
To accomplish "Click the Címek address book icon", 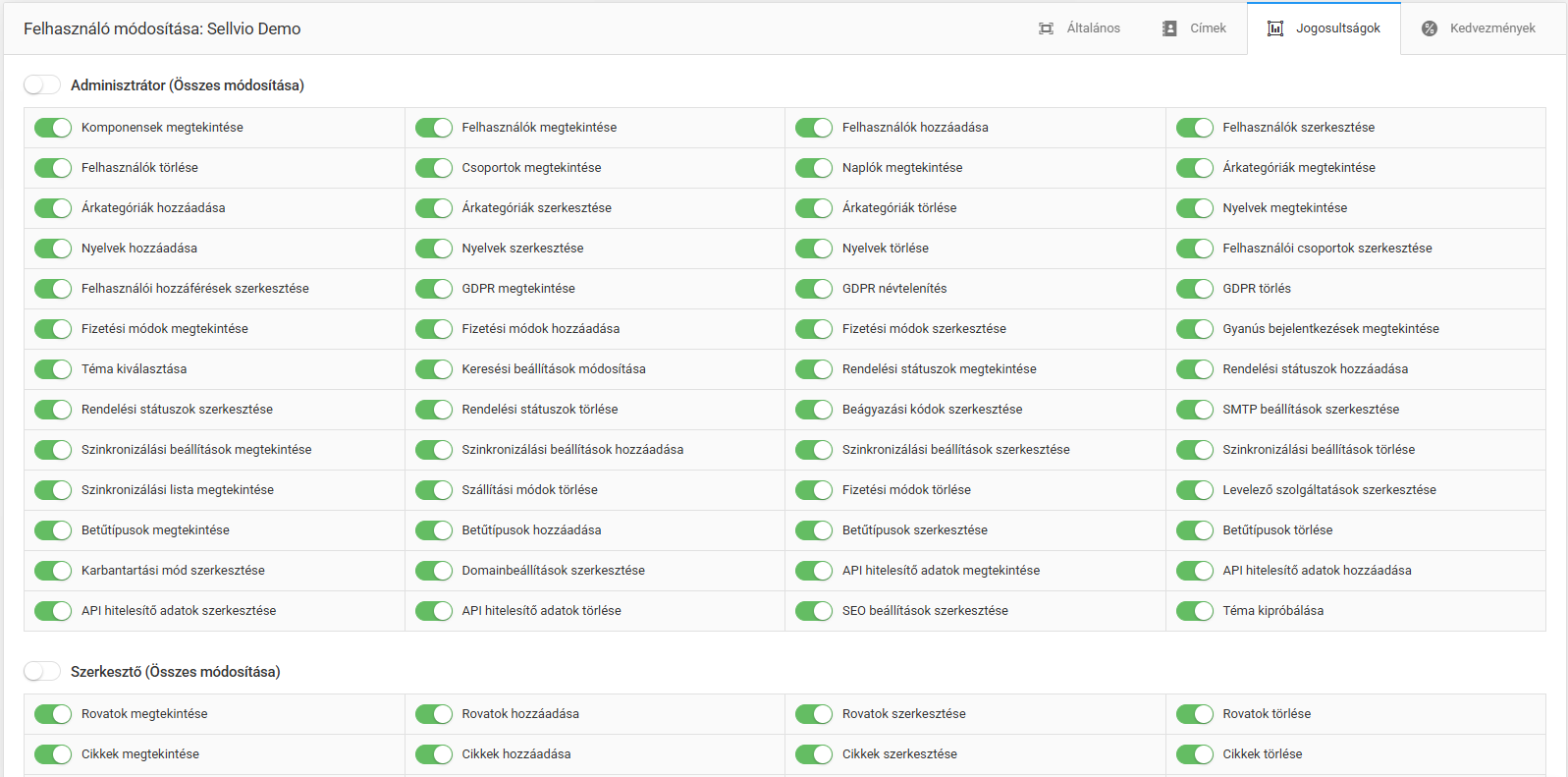I will (x=1169, y=28).
